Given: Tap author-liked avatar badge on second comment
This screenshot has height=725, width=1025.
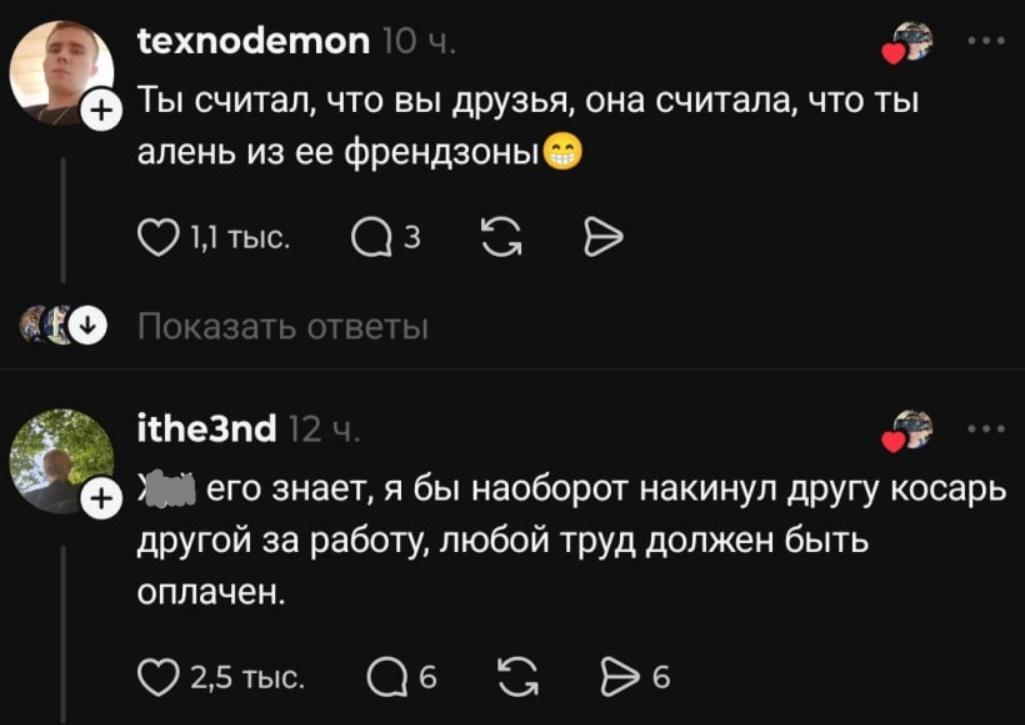Looking at the screenshot, I should click(x=907, y=431).
